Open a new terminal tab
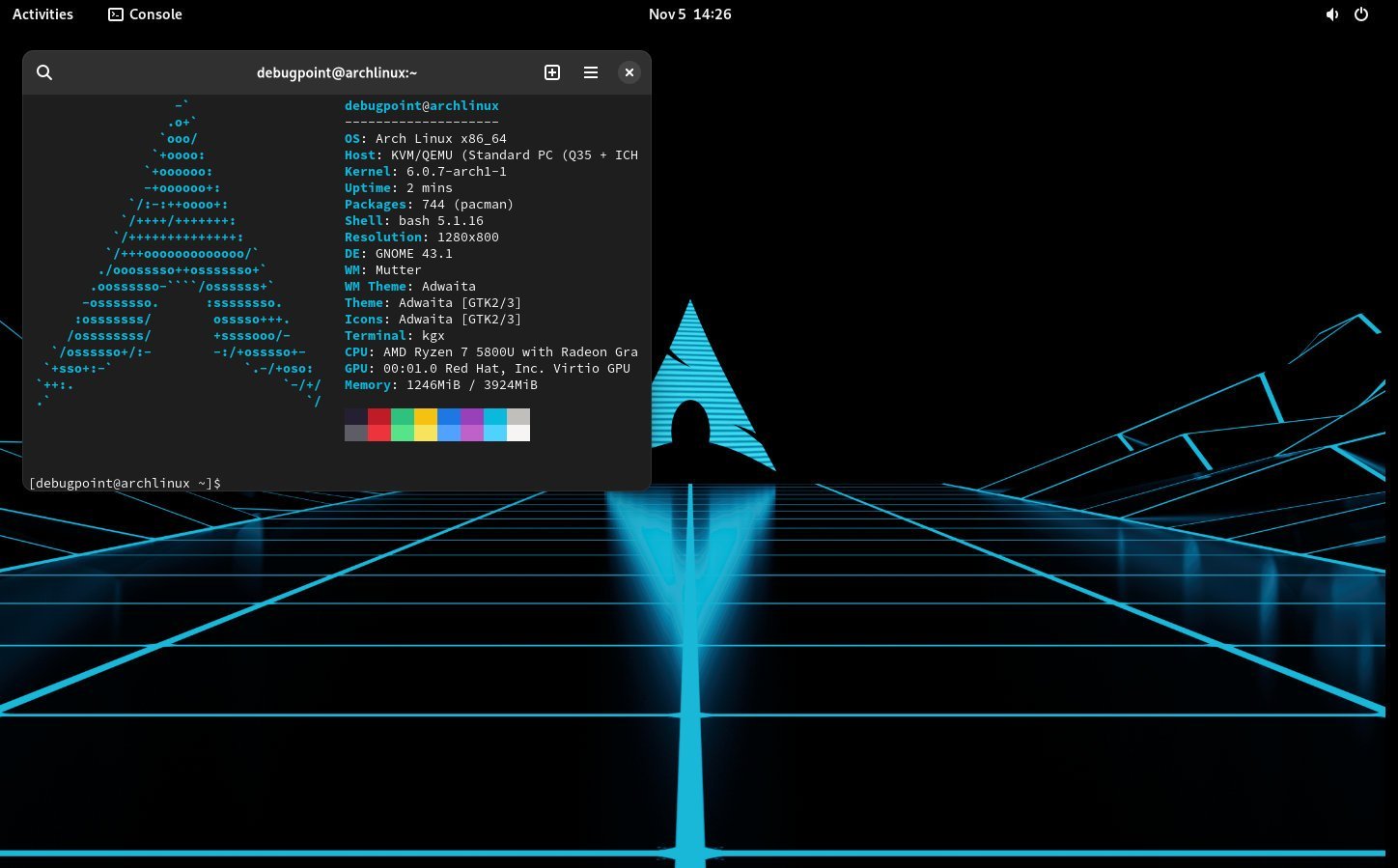 (x=551, y=72)
